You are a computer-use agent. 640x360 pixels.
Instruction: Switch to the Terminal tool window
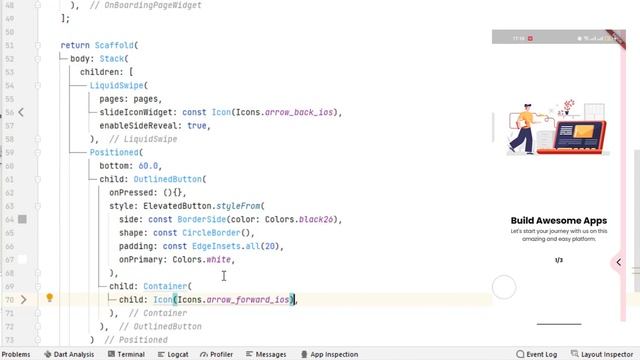tap(126, 354)
